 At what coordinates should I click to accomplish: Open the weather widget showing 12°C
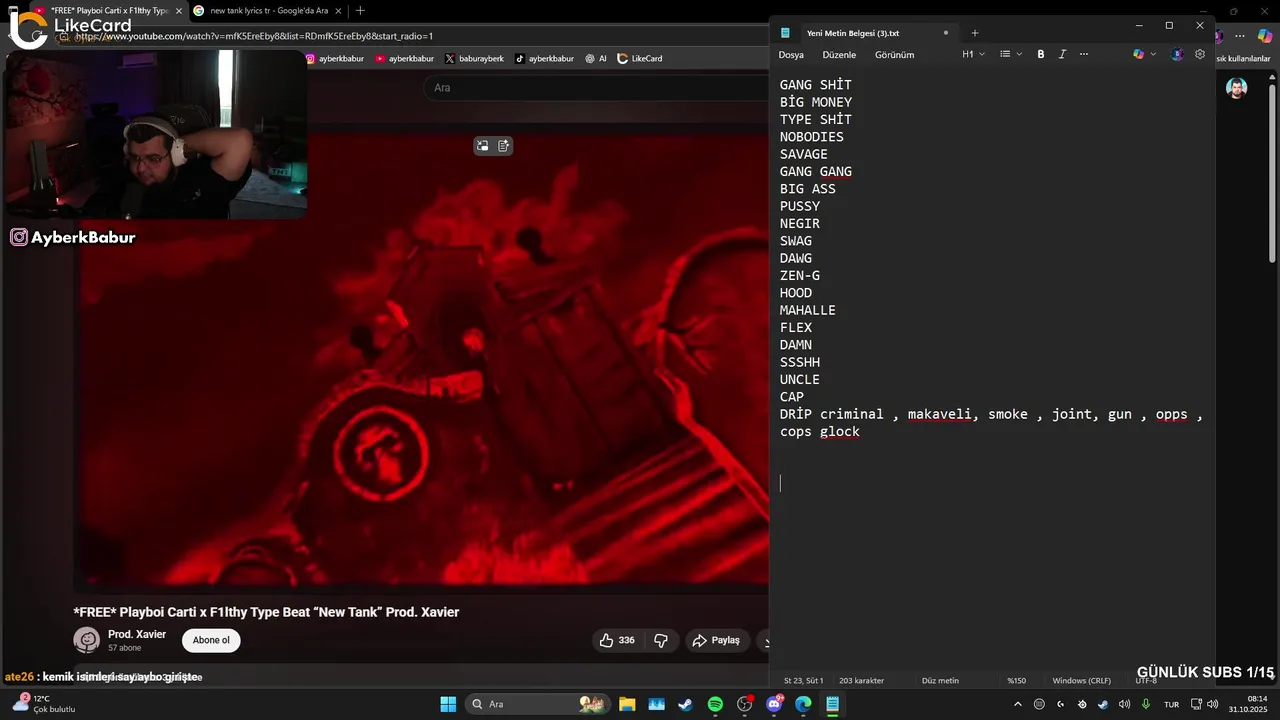tap(43, 704)
